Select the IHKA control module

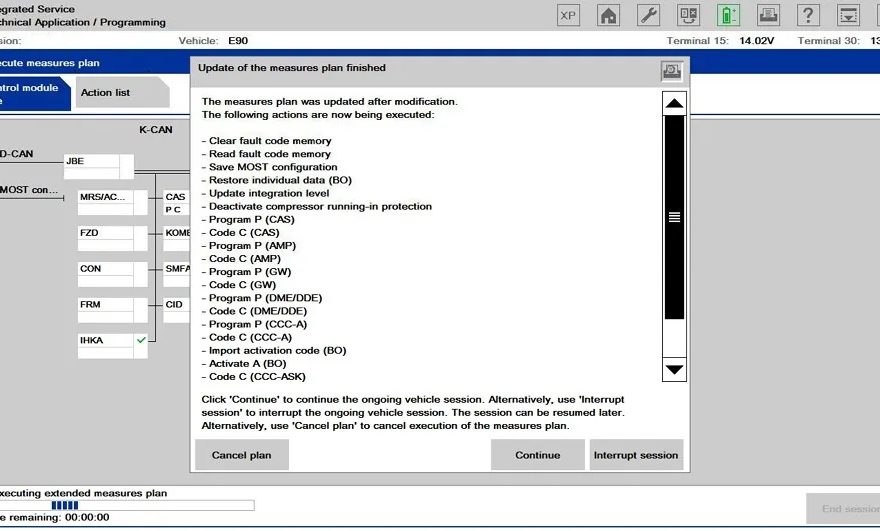(x=112, y=346)
